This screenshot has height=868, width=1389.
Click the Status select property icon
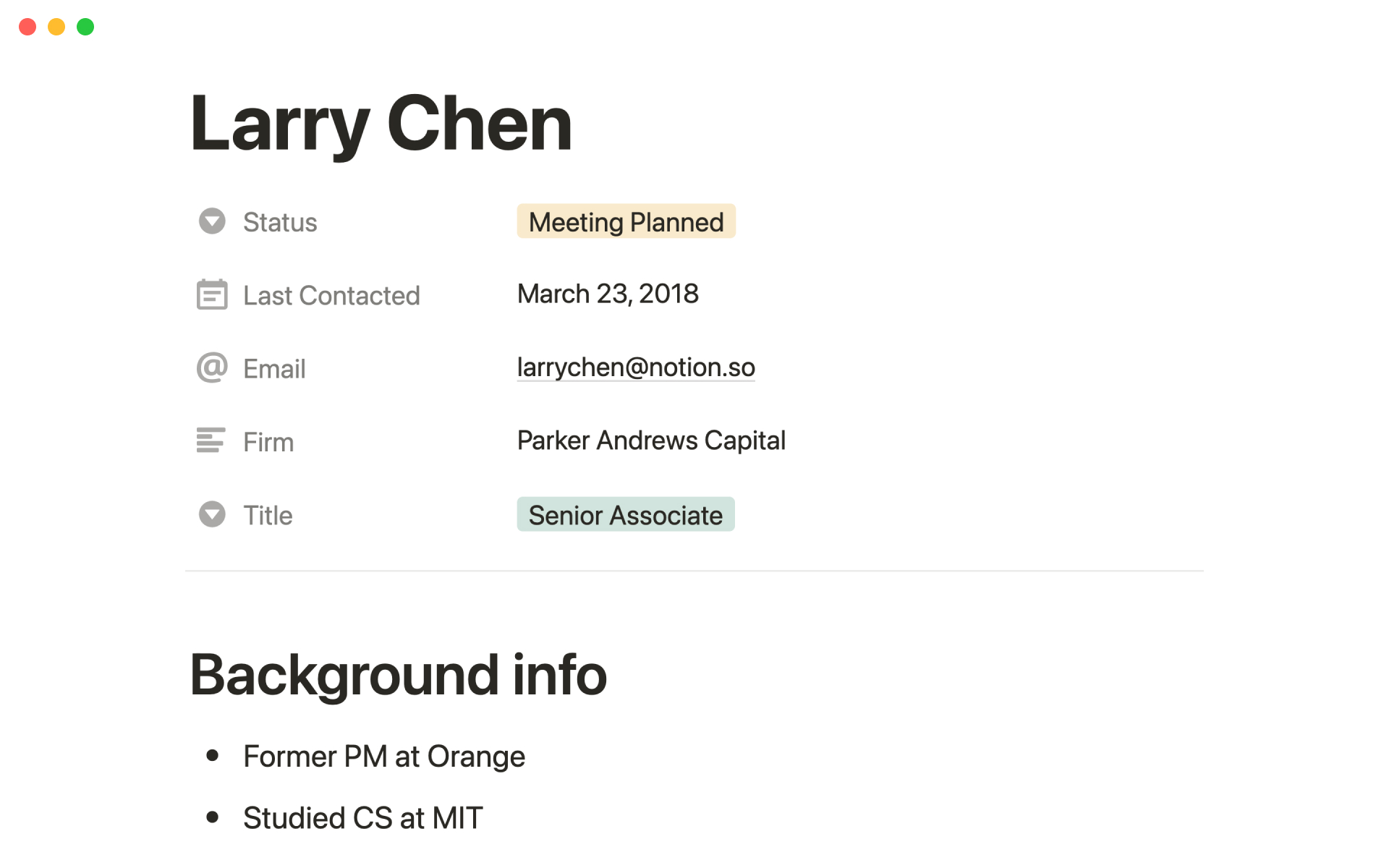coord(212,221)
